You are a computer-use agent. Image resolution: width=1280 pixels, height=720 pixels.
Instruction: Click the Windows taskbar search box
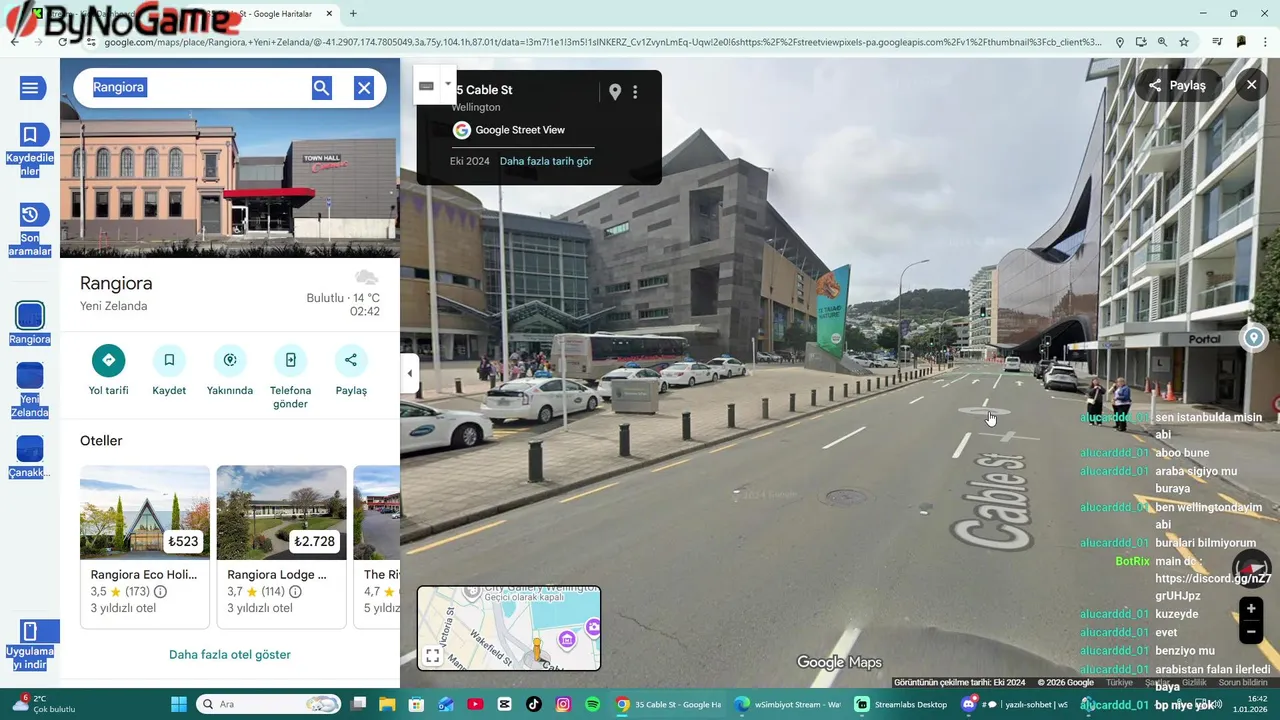point(268,704)
